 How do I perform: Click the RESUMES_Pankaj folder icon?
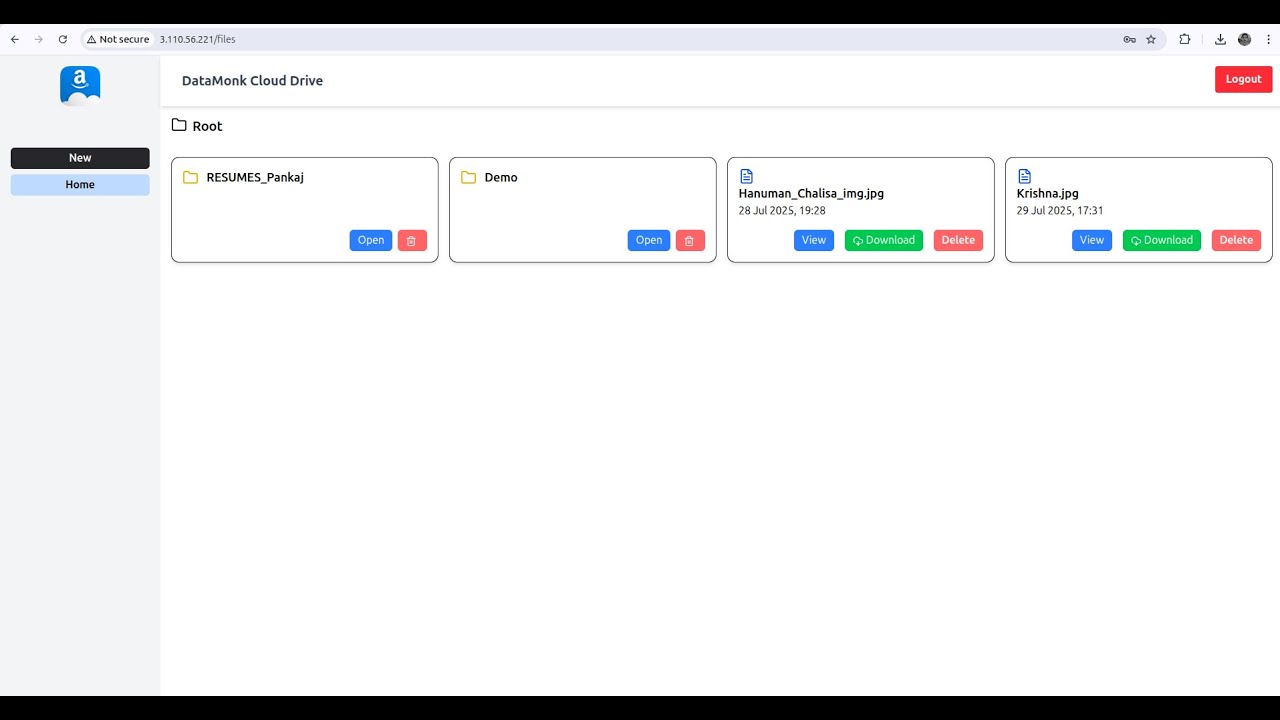click(190, 177)
